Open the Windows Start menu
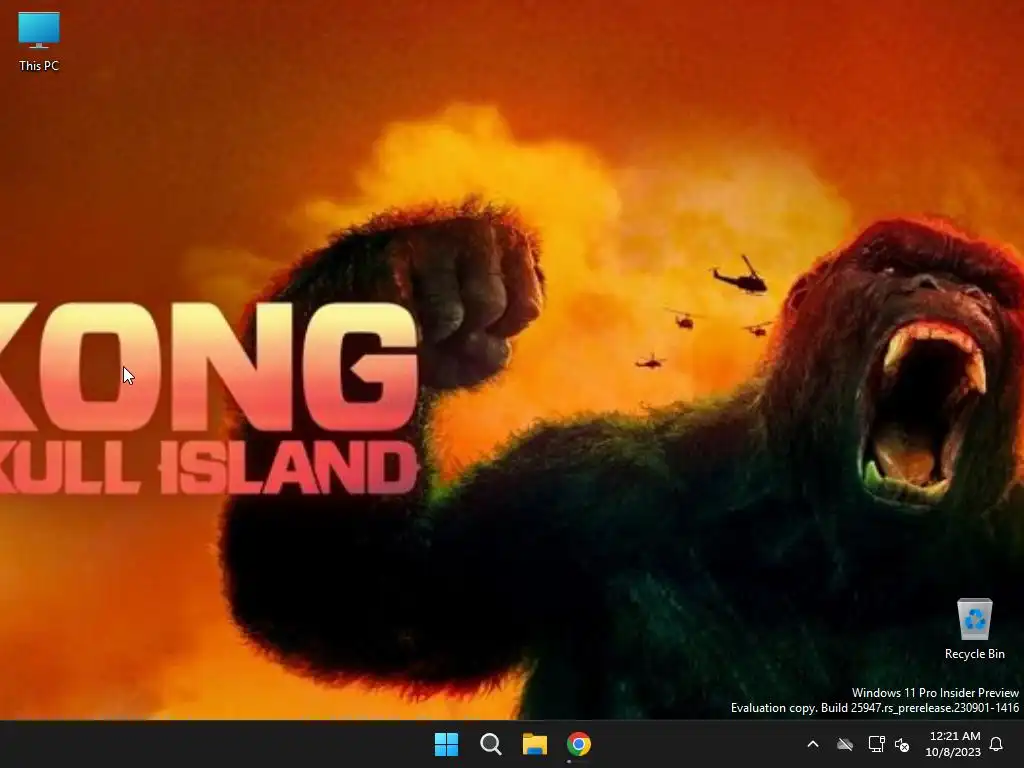Image resolution: width=1024 pixels, height=768 pixels. coord(447,744)
